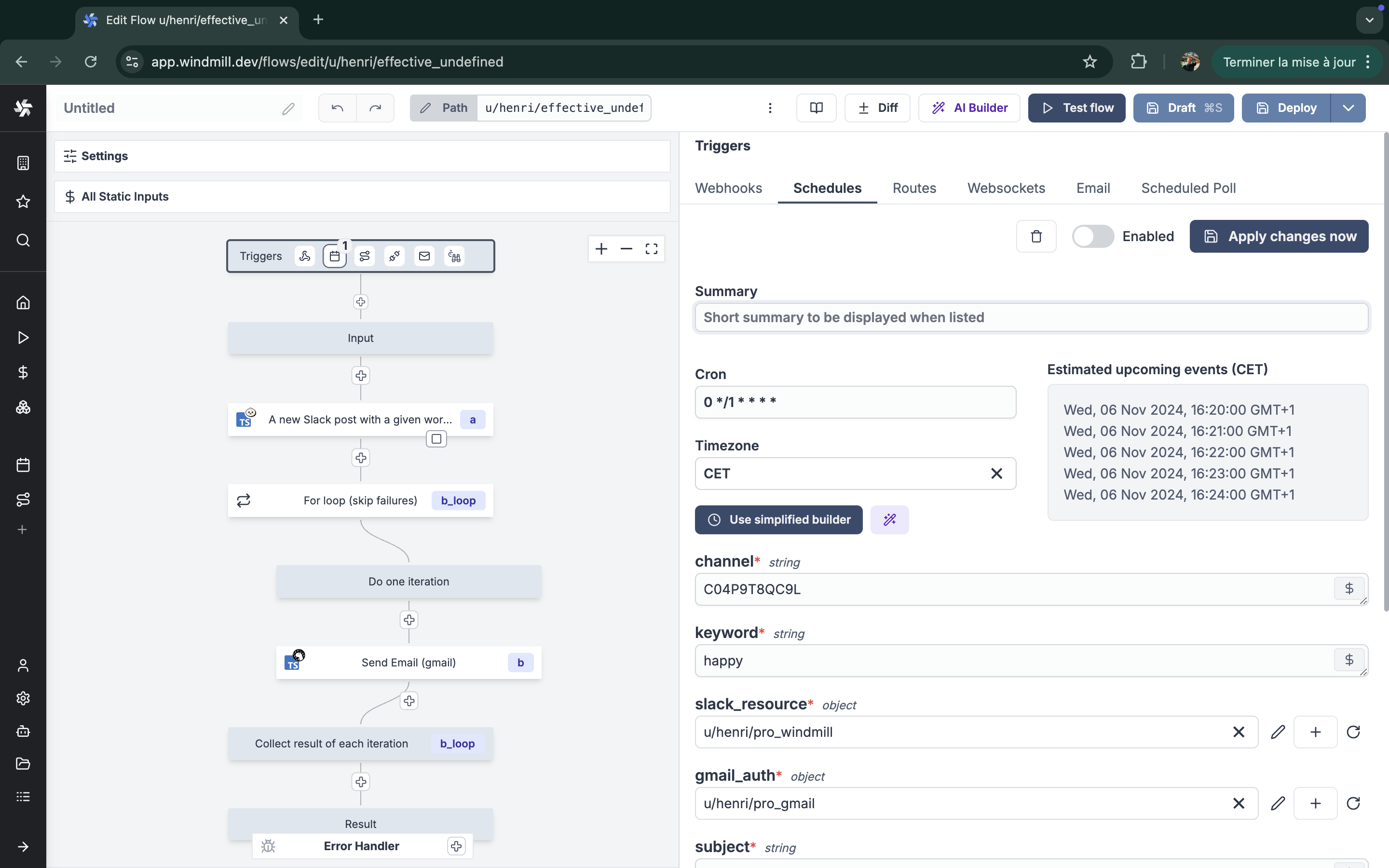Screen dimensions: 1389x868
Task: Click the Routes trigger icon in flow
Action: coord(364,255)
